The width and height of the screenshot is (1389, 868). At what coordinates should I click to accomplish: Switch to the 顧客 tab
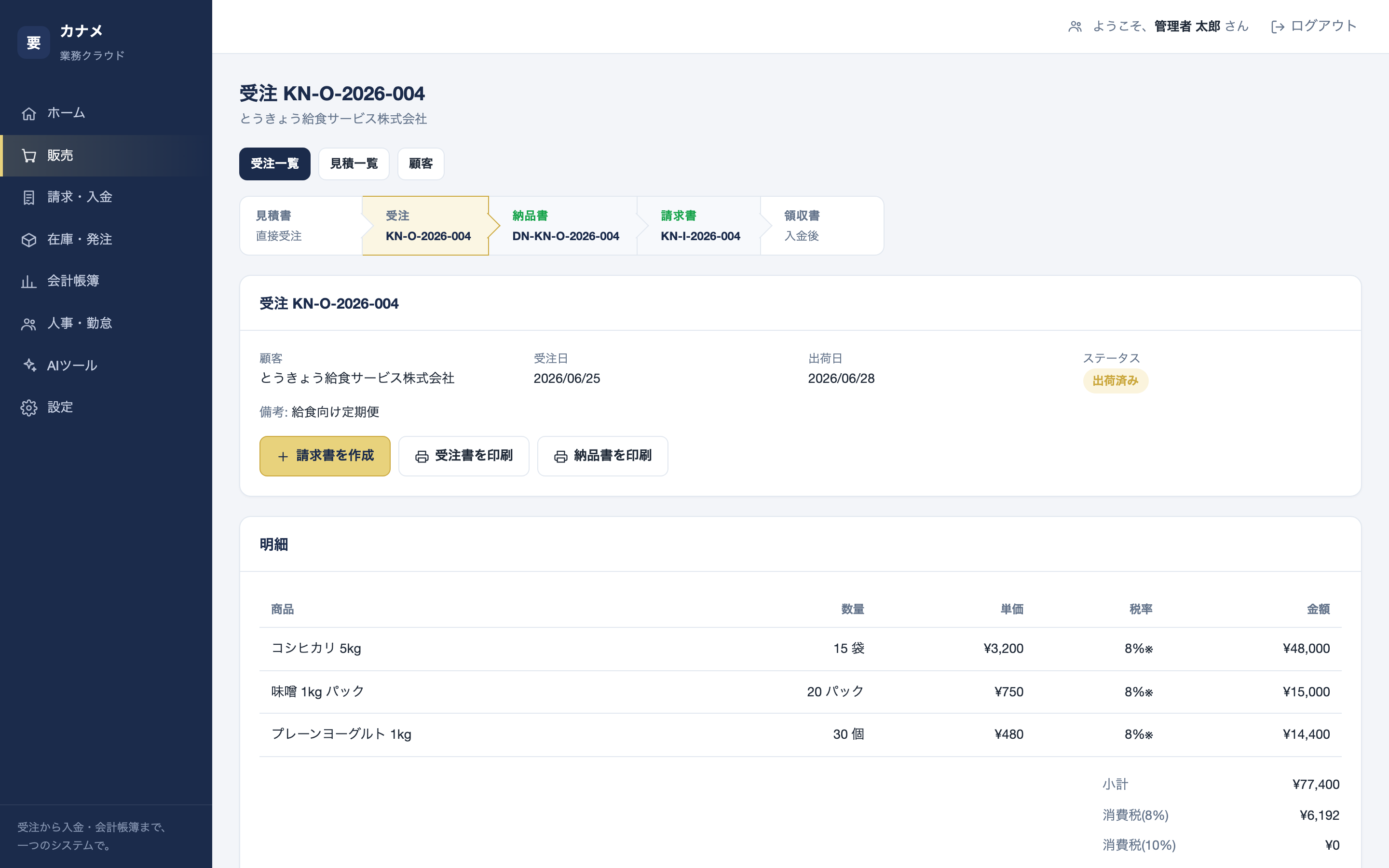pyautogui.click(x=421, y=163)
